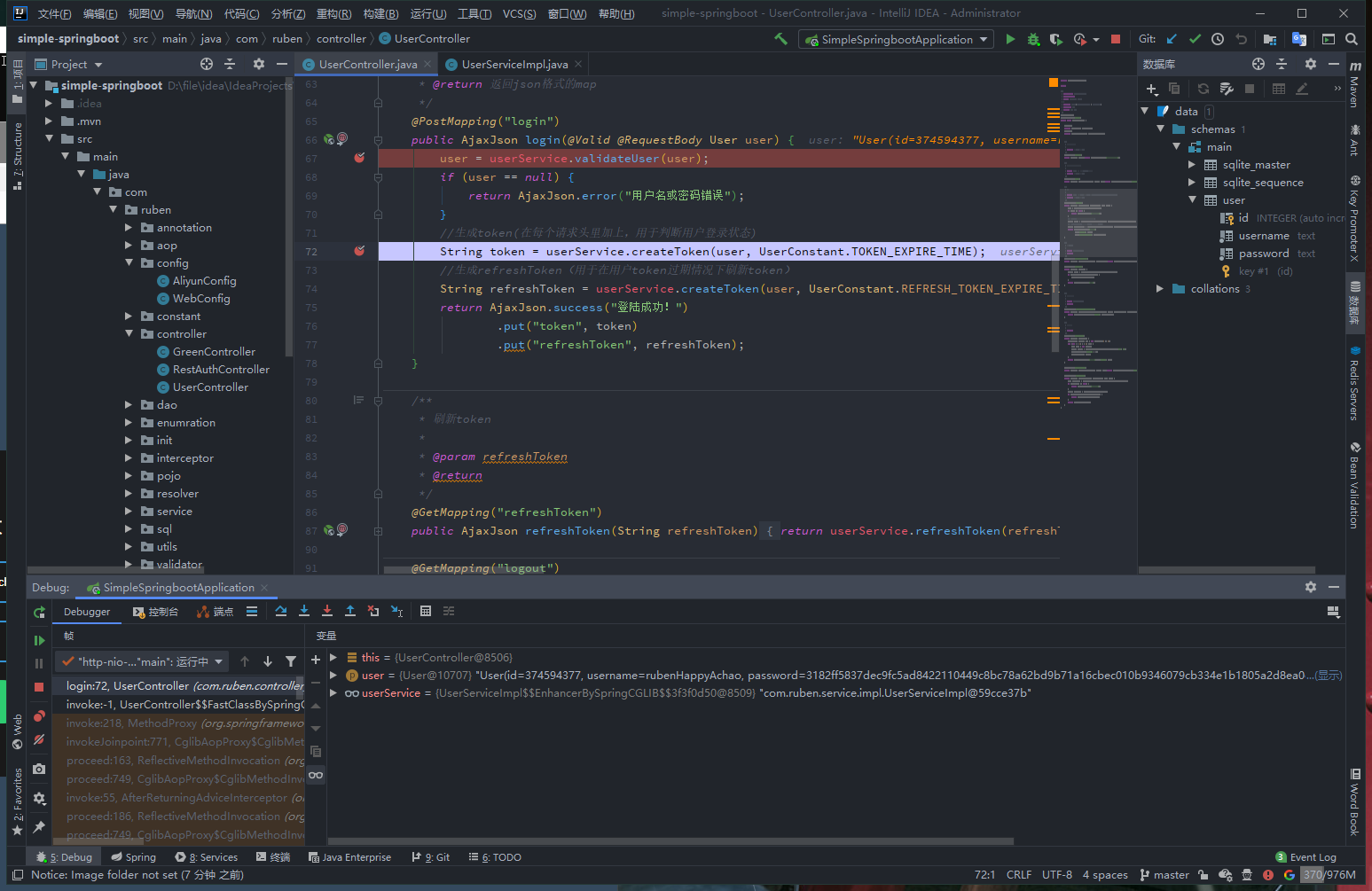The width and height of the screenshot is (1372, 891).
Task: Click the Build project hammer icon
Action: [780, 39]
